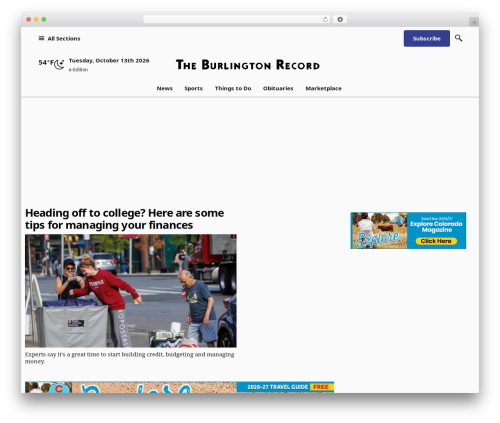Click the browser download icon button
Image resolution: width=500 pixels, height=423 pixels.
(x=340, y=20)
